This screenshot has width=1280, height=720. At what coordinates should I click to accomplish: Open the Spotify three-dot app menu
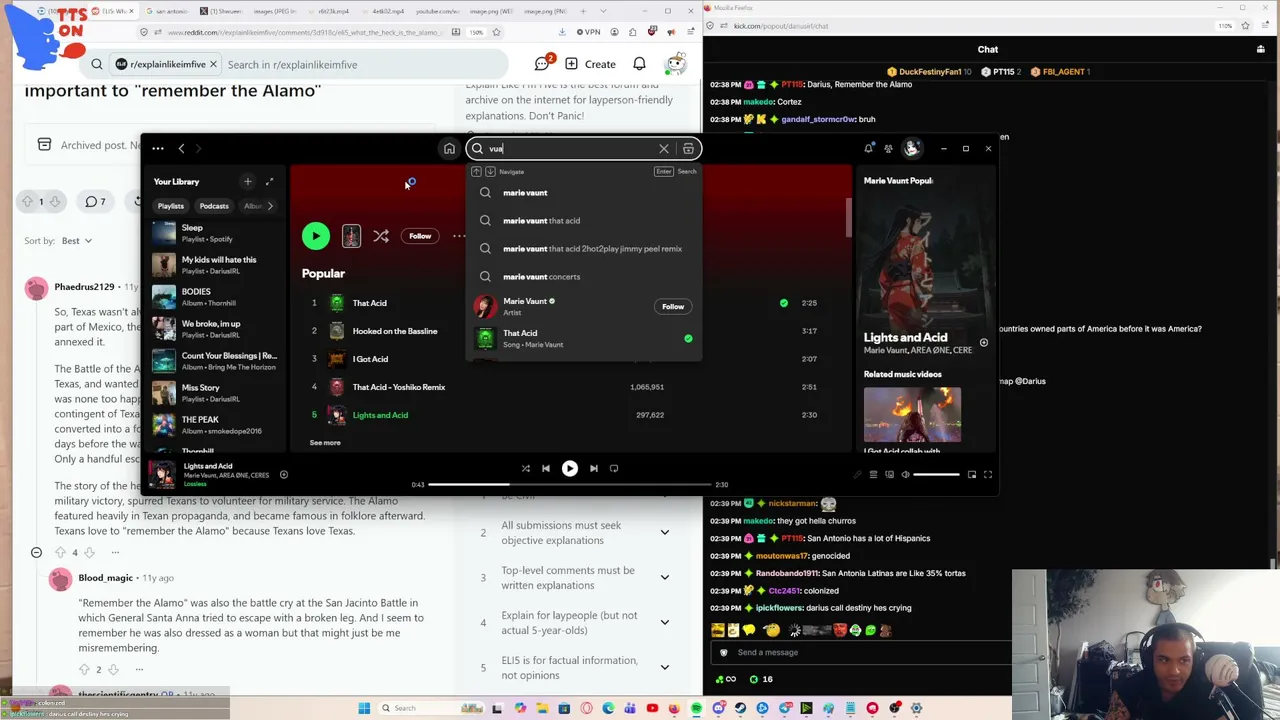(158, 149)
